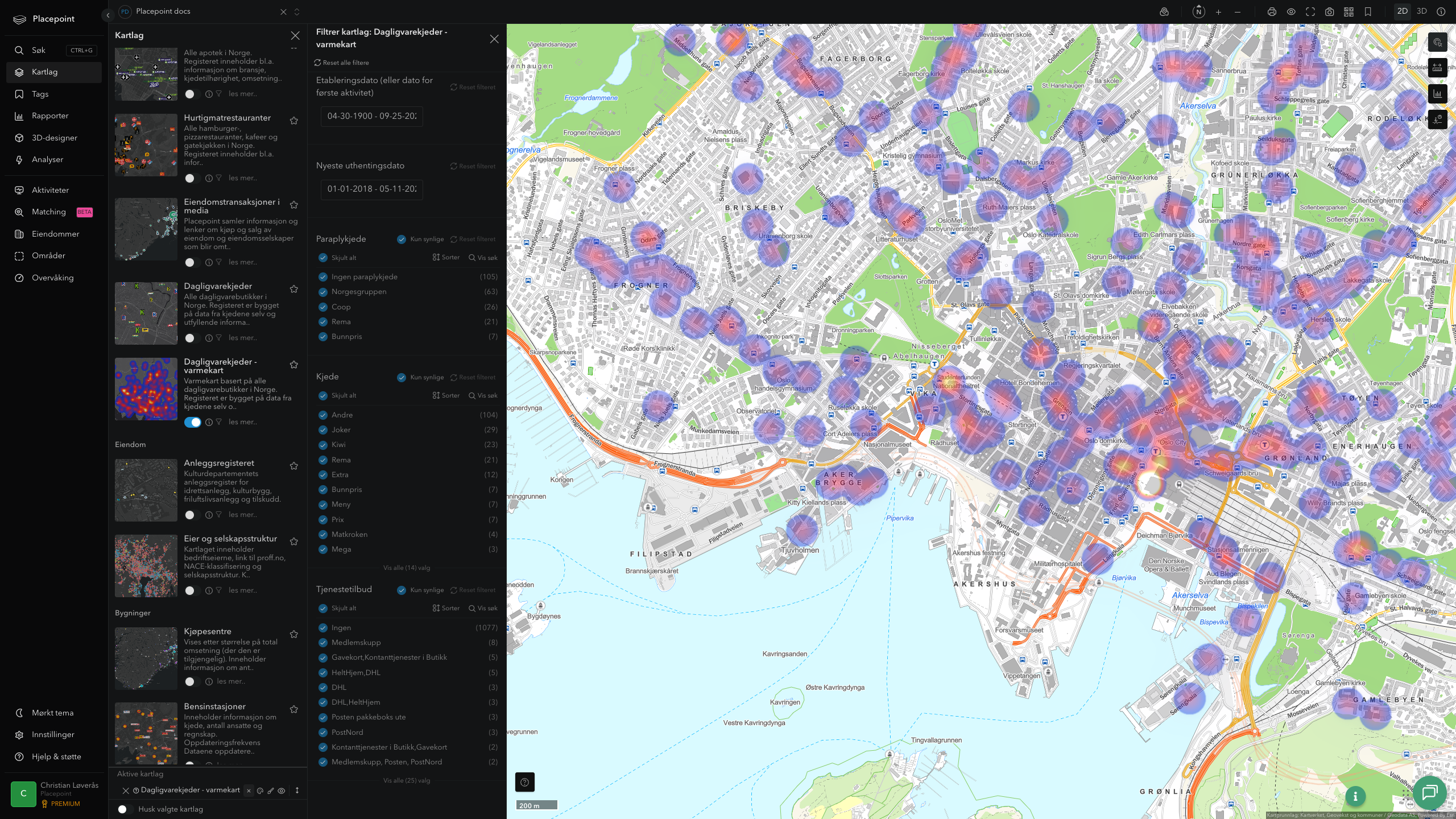Take a map screenshot with the camera icon

click(1330, 12)
